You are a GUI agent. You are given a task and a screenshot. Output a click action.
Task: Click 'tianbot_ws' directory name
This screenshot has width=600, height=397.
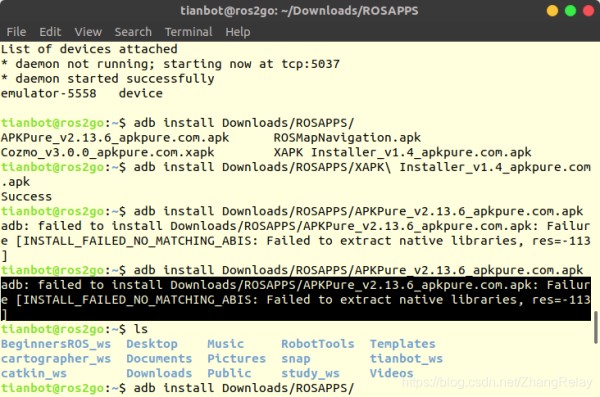[x=406, y=359]
